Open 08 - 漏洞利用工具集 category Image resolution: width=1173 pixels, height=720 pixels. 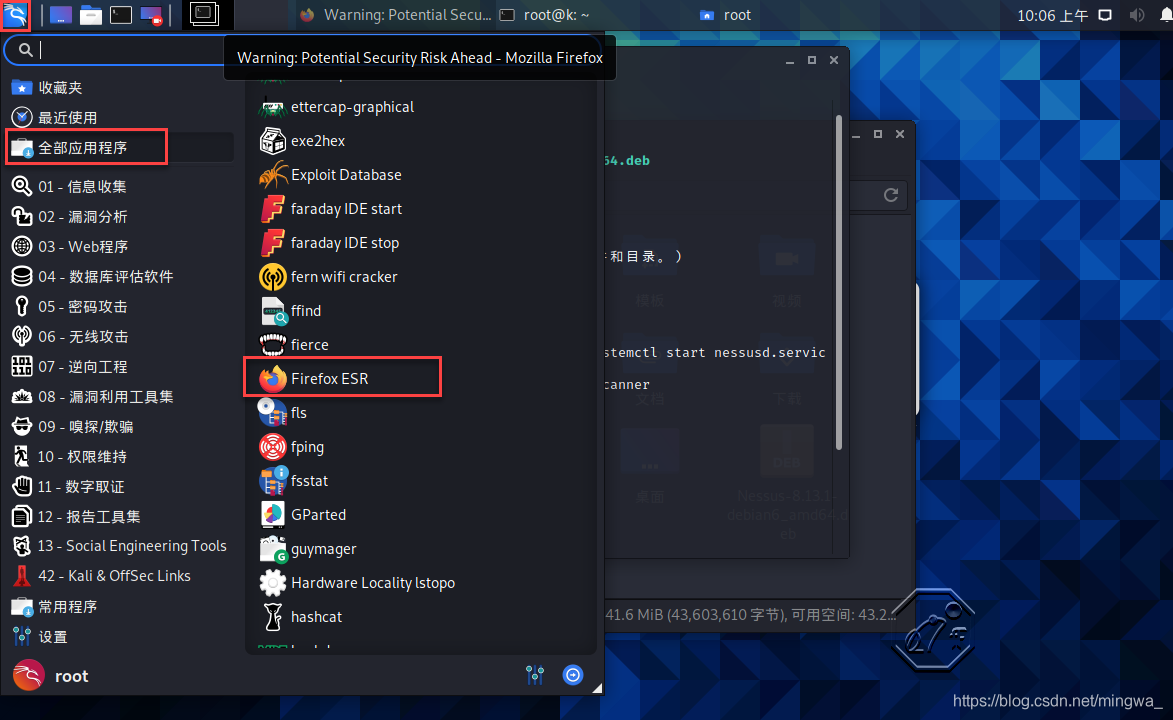[120, 397]
